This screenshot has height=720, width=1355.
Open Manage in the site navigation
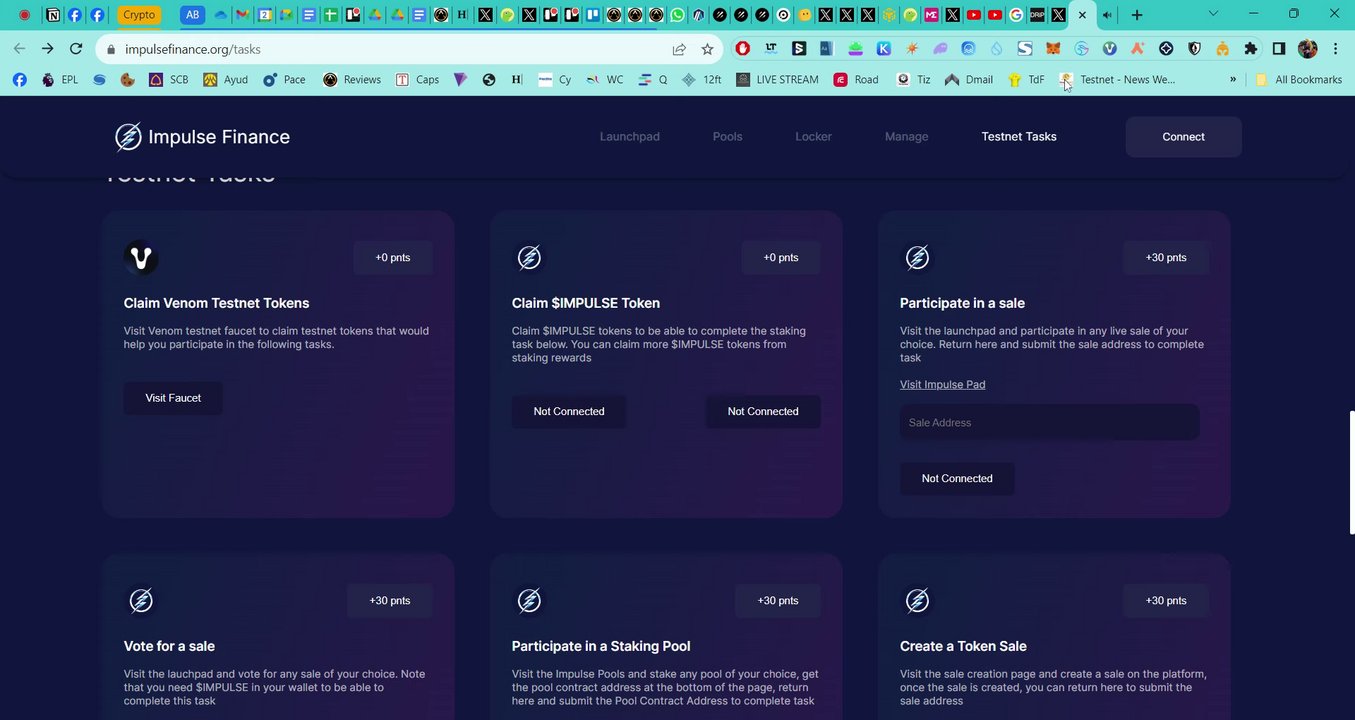coord(907,137)
